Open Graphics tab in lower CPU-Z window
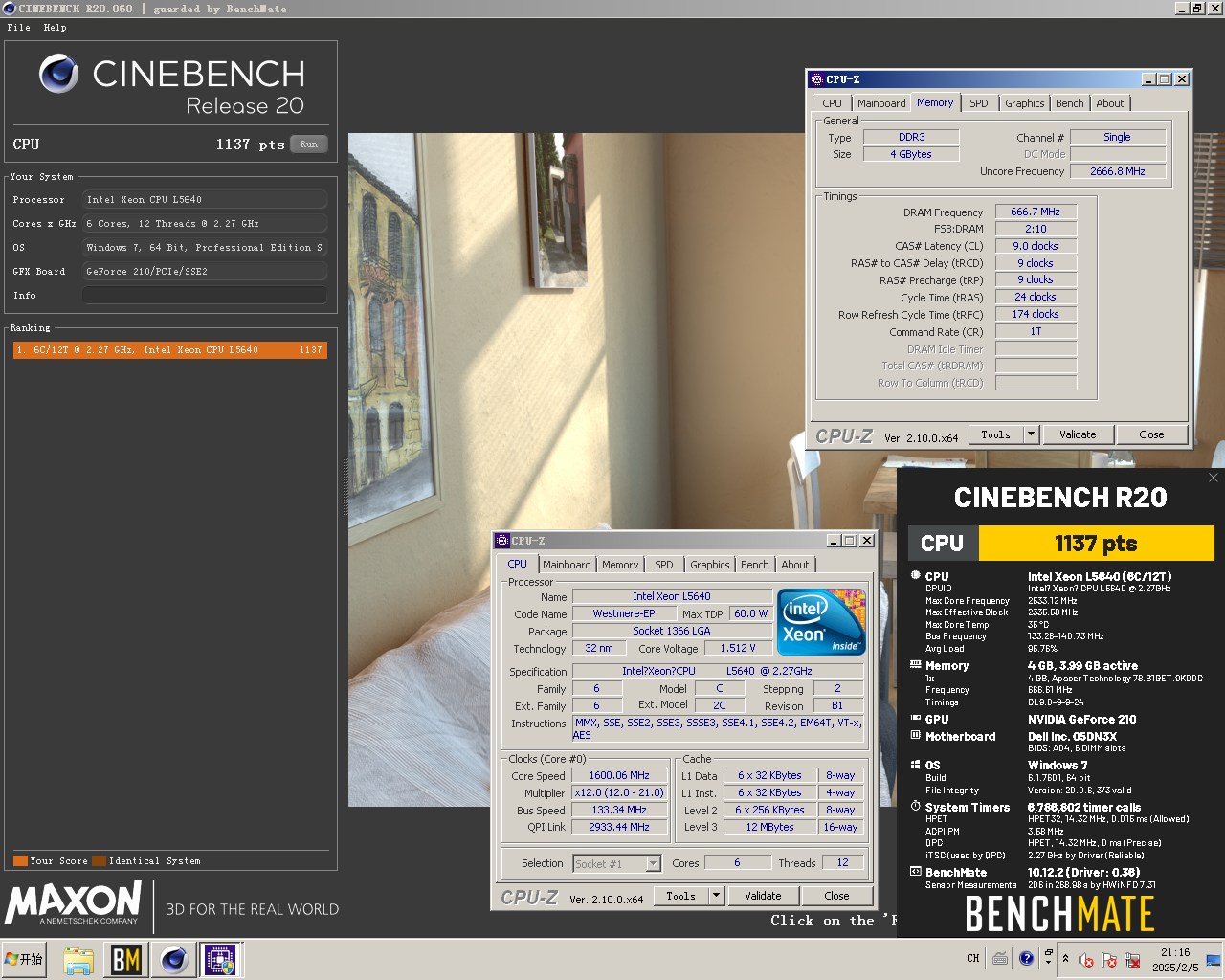Screen dimensions: 1225x980 [x=709, y=565]
